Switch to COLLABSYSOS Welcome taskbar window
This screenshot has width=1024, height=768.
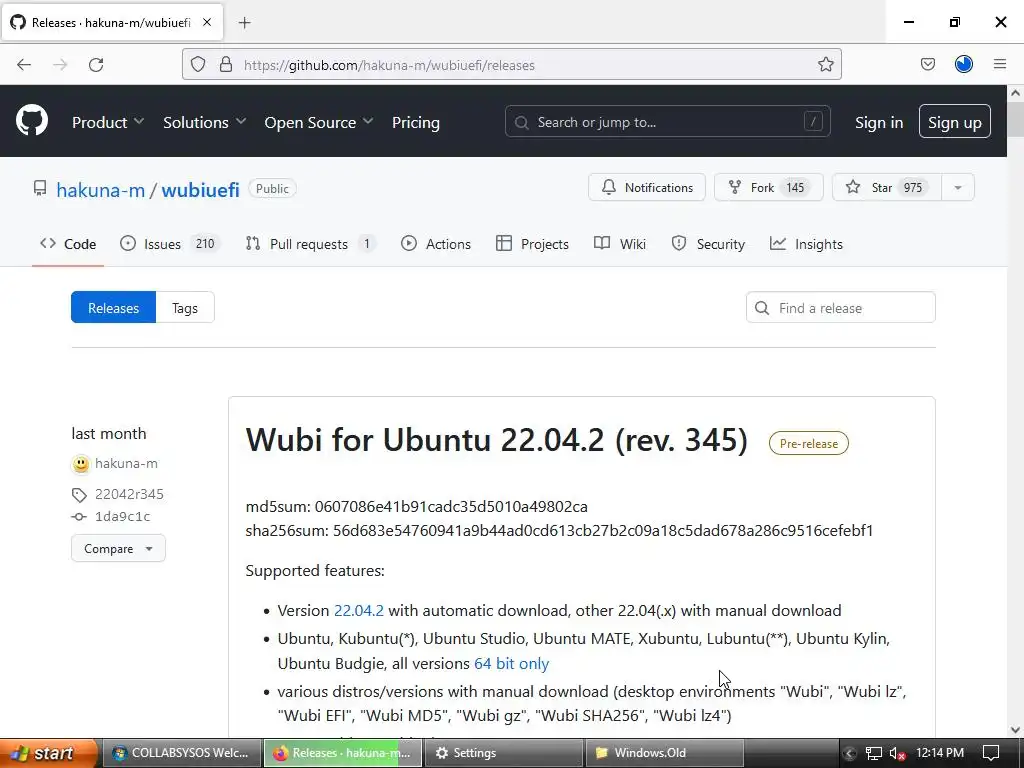click(x=182, y=753)
